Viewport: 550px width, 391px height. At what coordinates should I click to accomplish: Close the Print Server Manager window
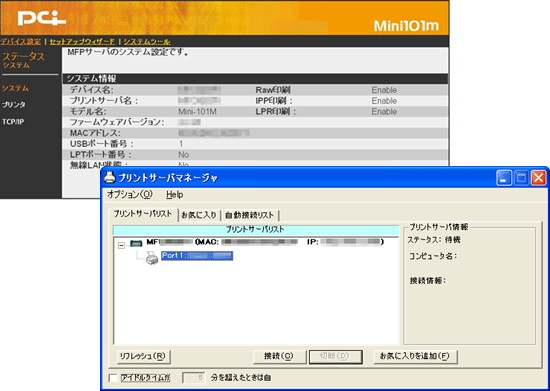coord(538,178)
